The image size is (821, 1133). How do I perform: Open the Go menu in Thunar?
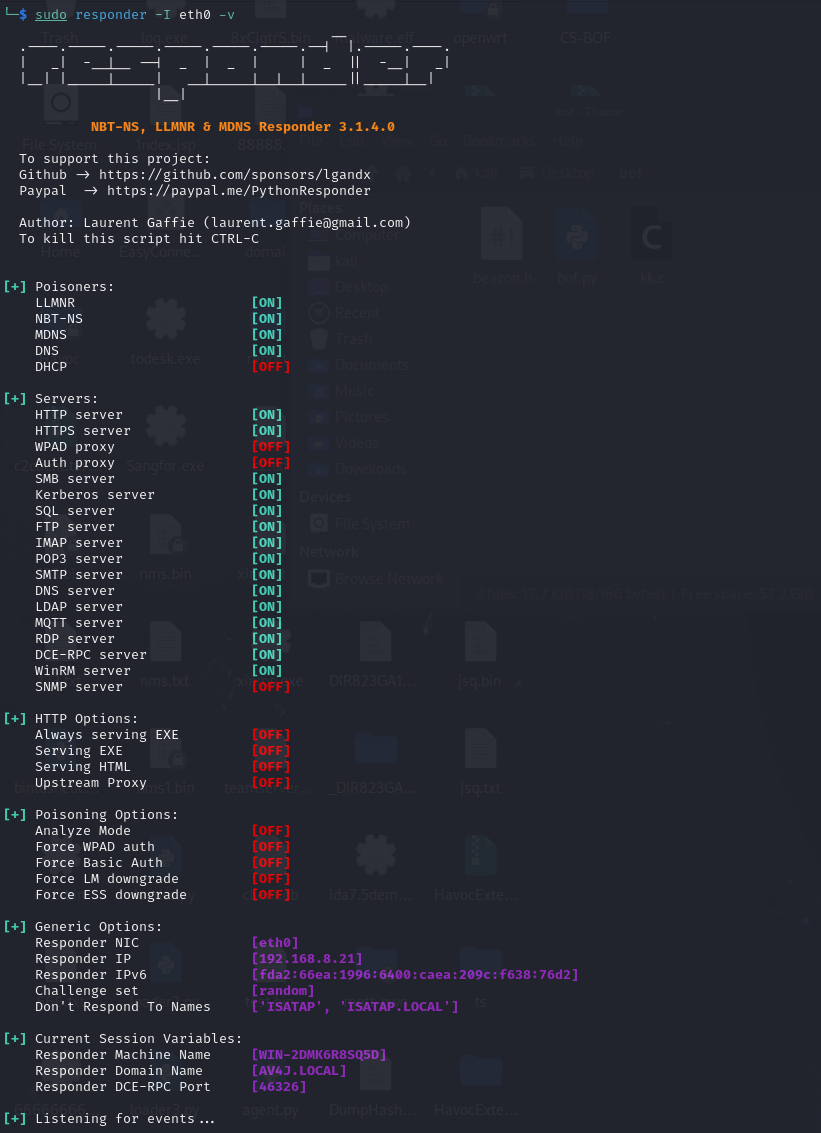438,141
